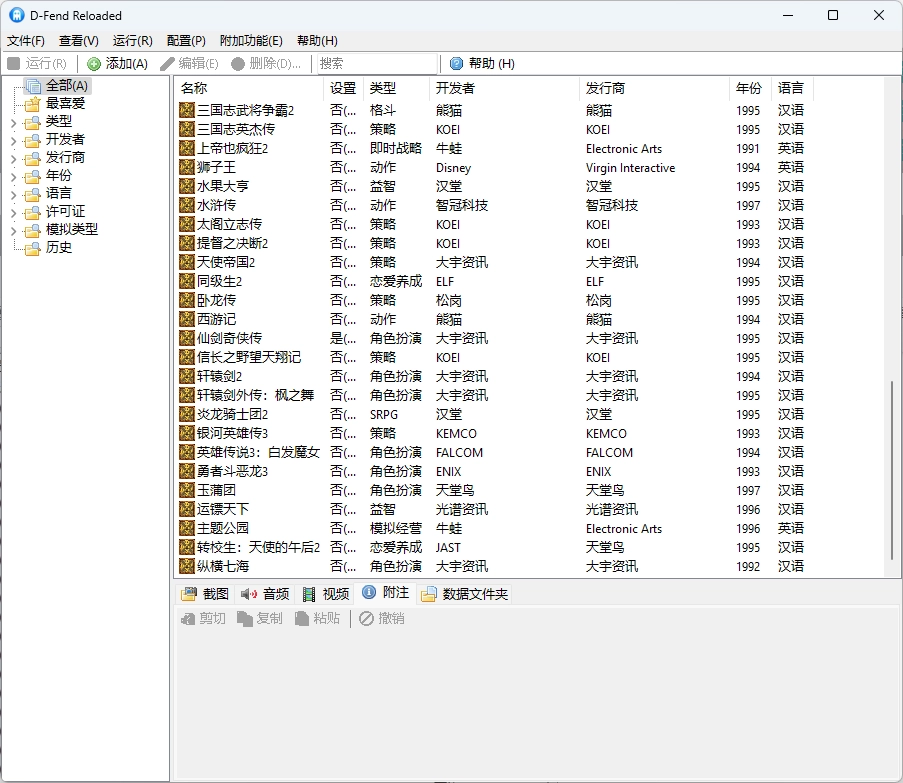Screen dimensions: 903x783
Task: Switch to the 视频 tab
Action: [326, 594]
